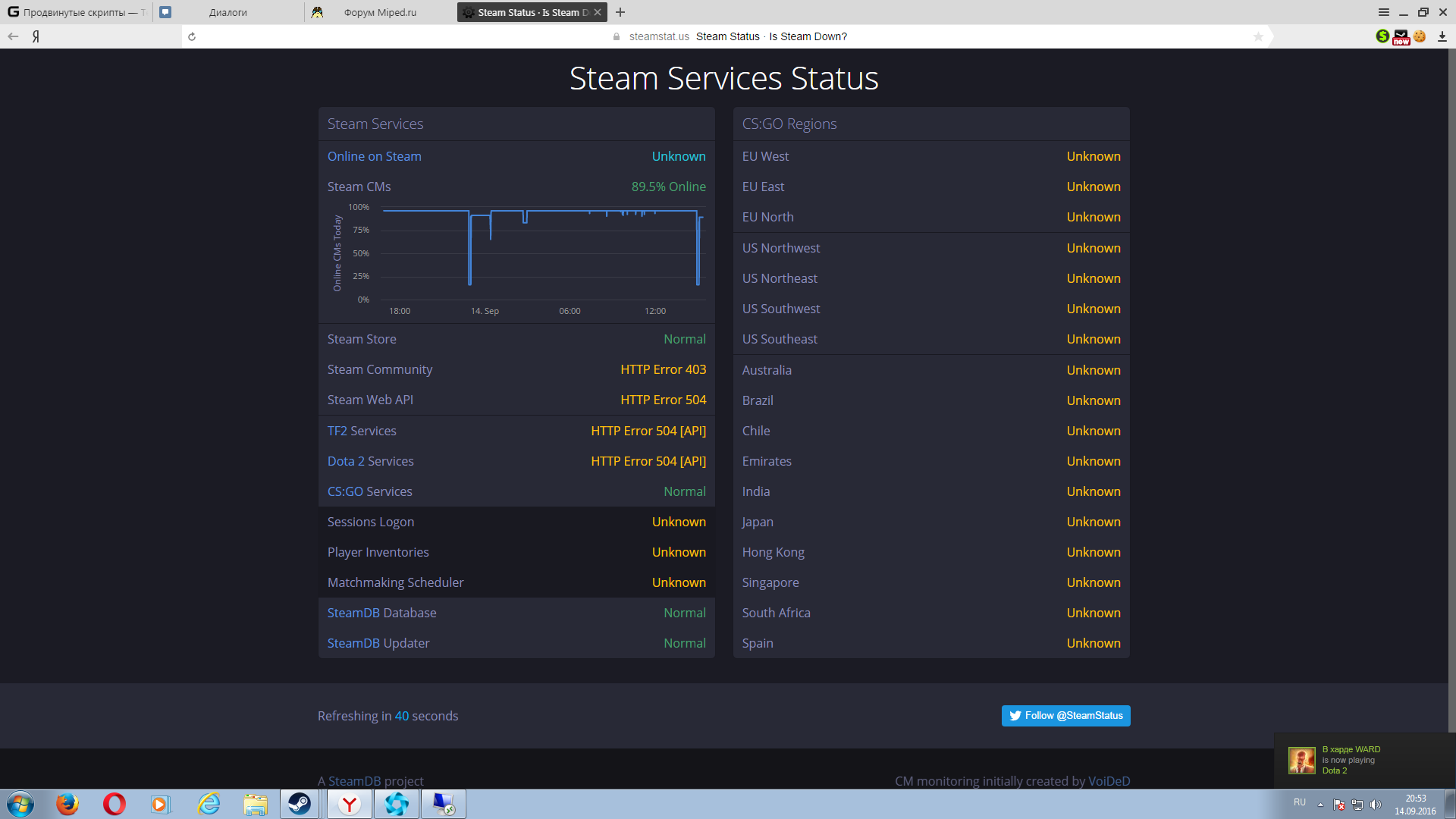Reload the Steam Status page
The image size is (1456, 819).
192,36
